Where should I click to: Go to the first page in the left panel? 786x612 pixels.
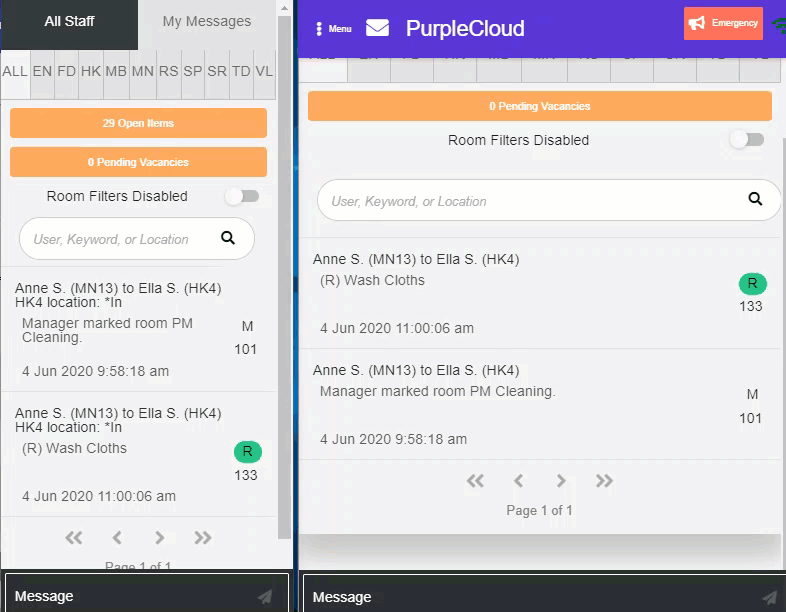74,538
